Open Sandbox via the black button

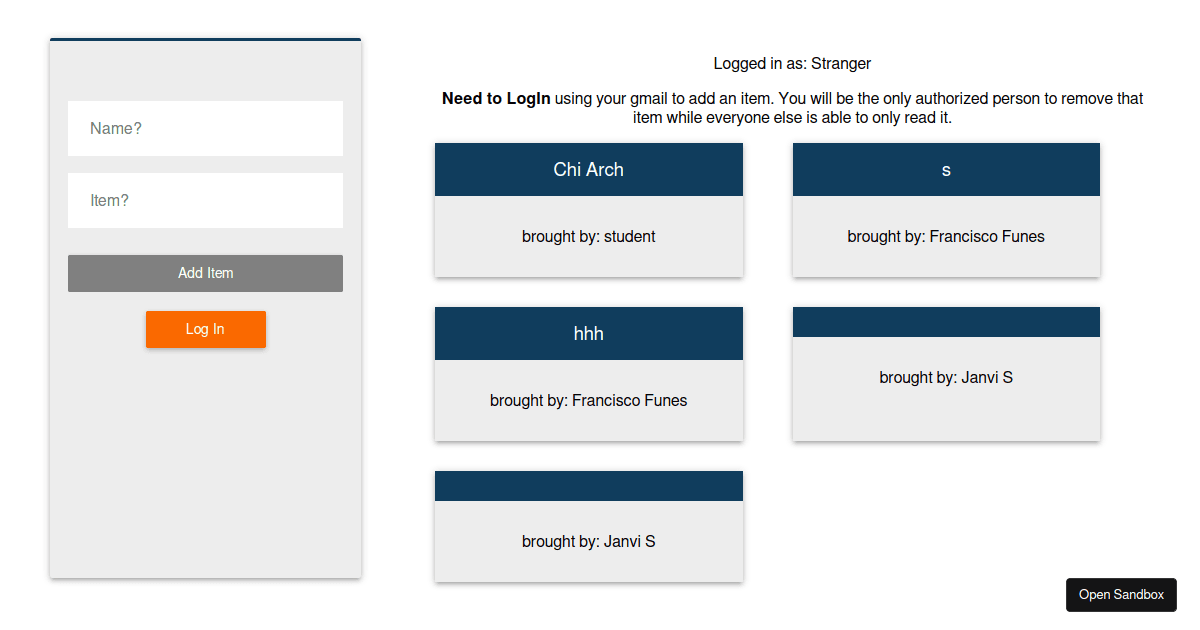click(1121, 595)
